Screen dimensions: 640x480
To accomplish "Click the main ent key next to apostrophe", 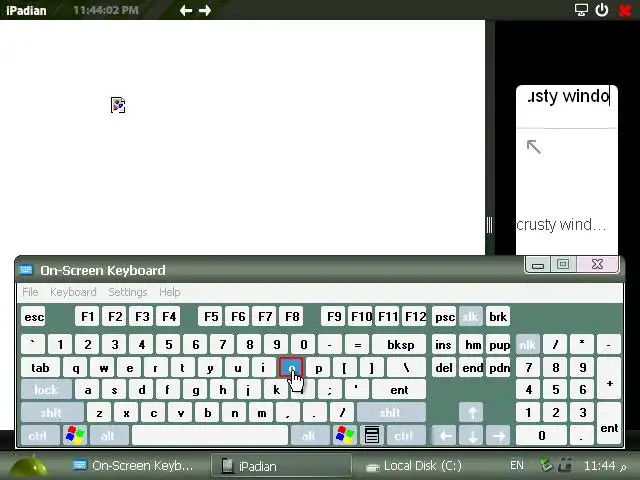I will tap(399, 390).
